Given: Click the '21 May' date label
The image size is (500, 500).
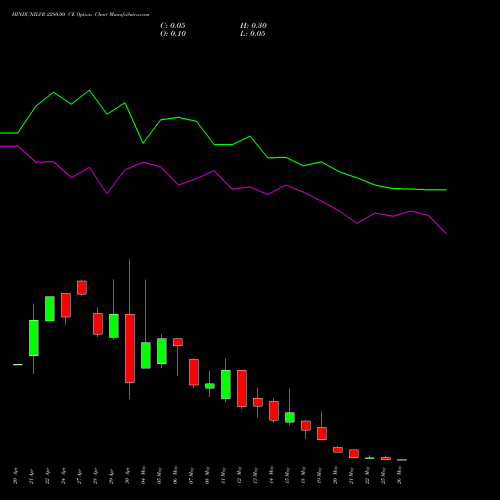Looking at the screenshot, I should coord(351,475).
